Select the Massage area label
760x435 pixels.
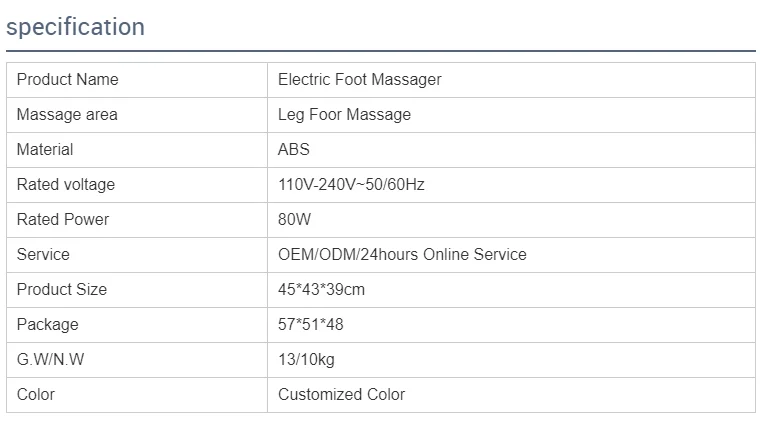tap(67, 114)
